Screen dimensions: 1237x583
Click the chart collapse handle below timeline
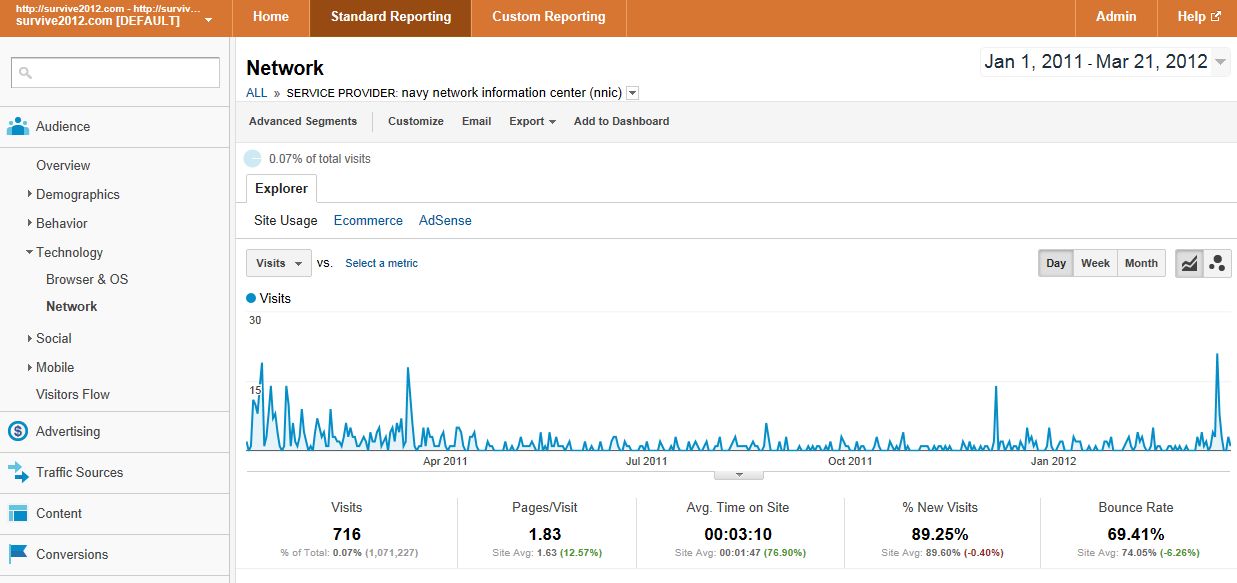[x=739, y=474]
